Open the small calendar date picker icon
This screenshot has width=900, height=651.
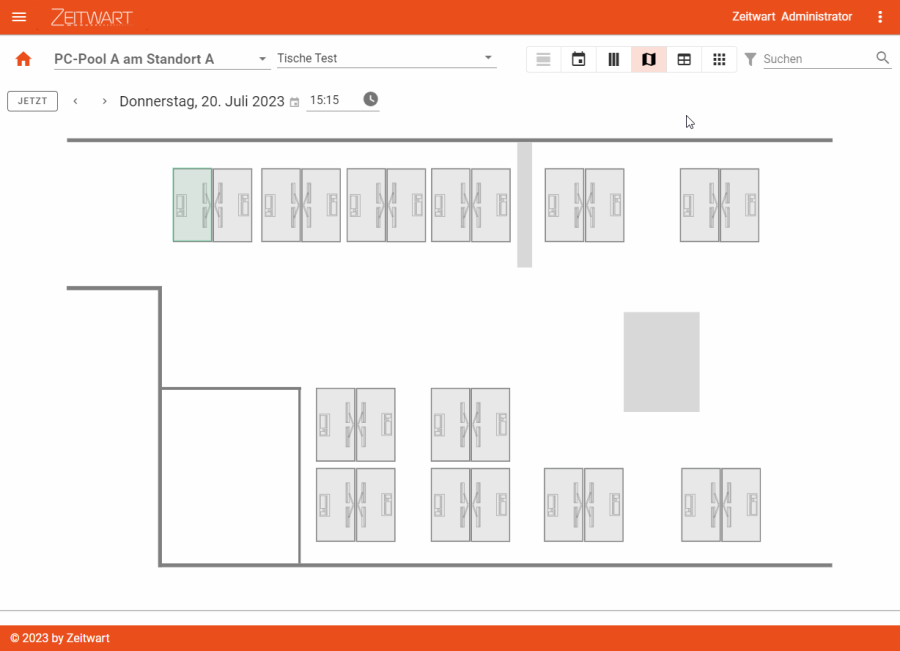pyautogui.click(x=294, y=102)
